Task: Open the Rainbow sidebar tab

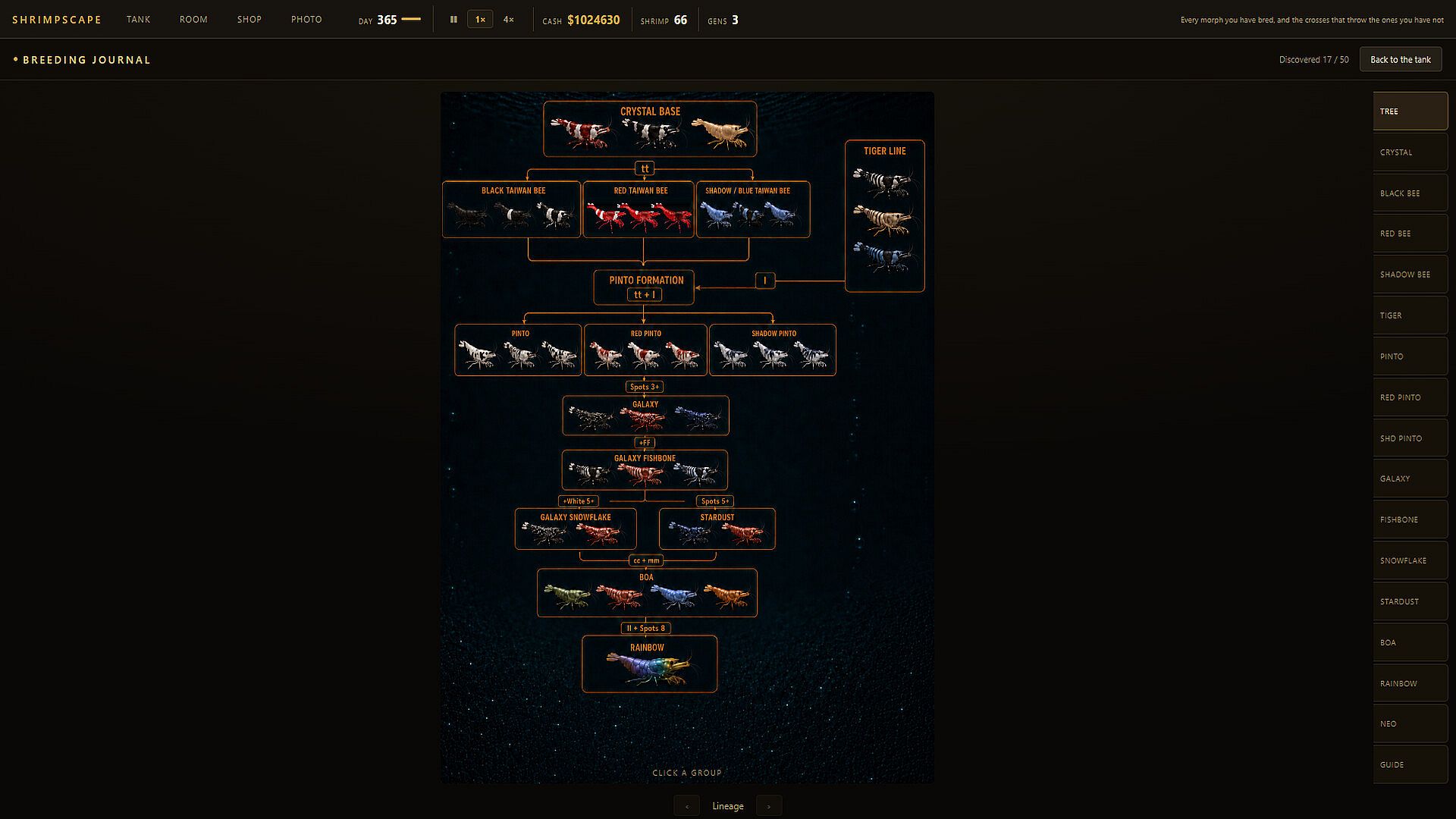Action: [x=1410, y=683]
